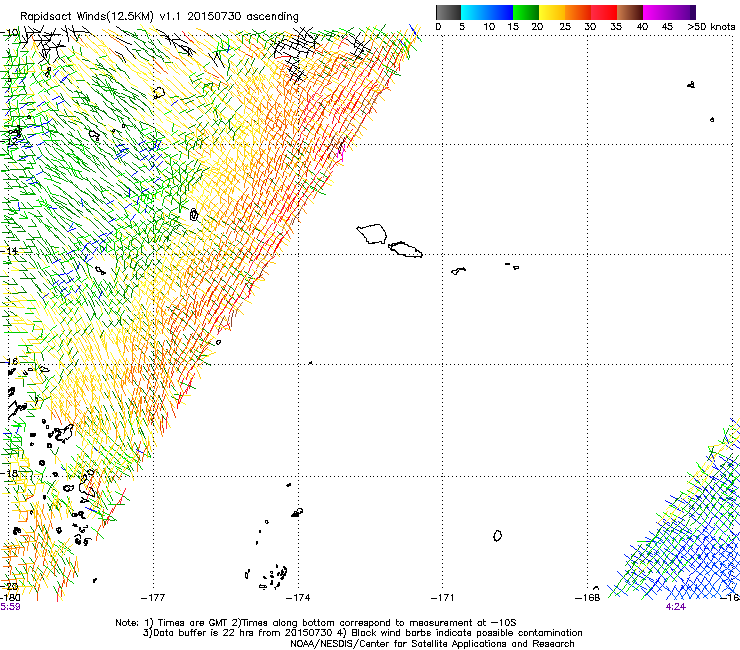Click the purple 4:24 time stamp
The image size is (740, 650).
tap(676, 607)
